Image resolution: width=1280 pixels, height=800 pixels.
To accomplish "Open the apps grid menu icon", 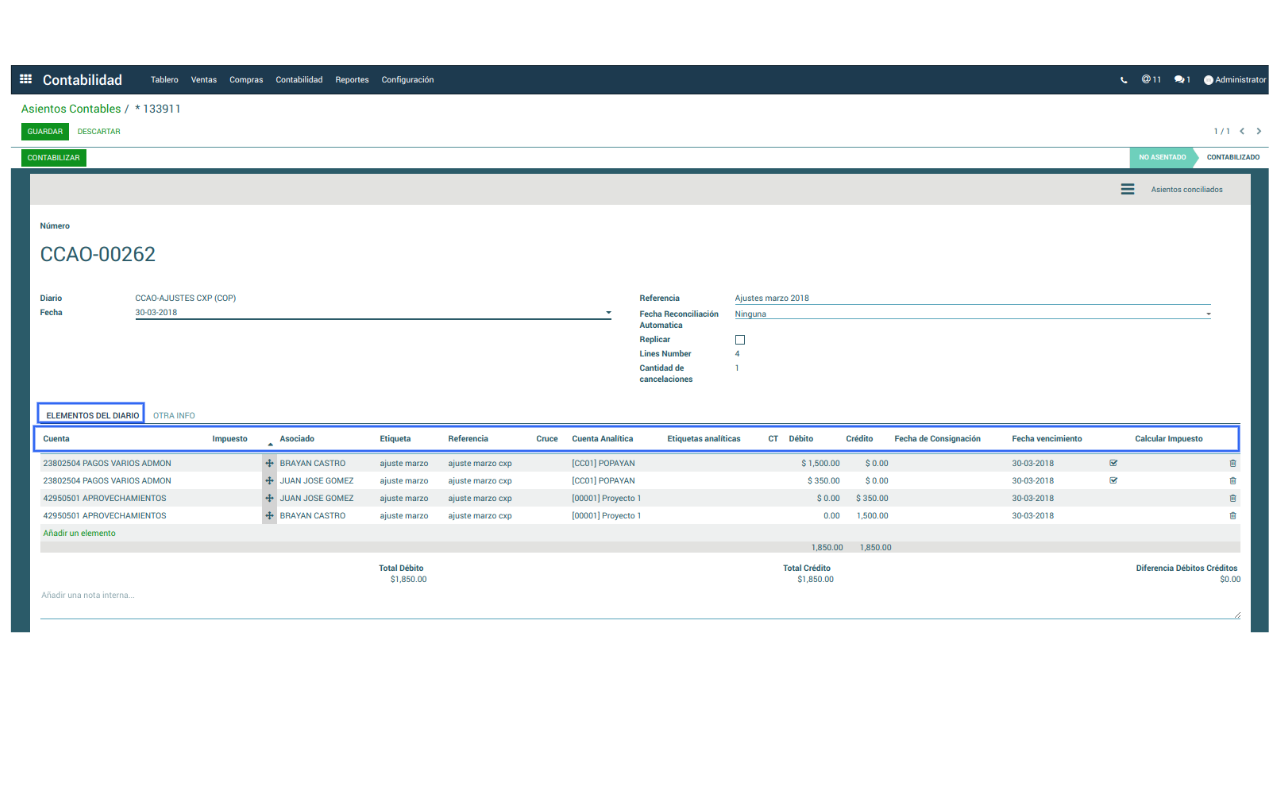I will [26, 80].
